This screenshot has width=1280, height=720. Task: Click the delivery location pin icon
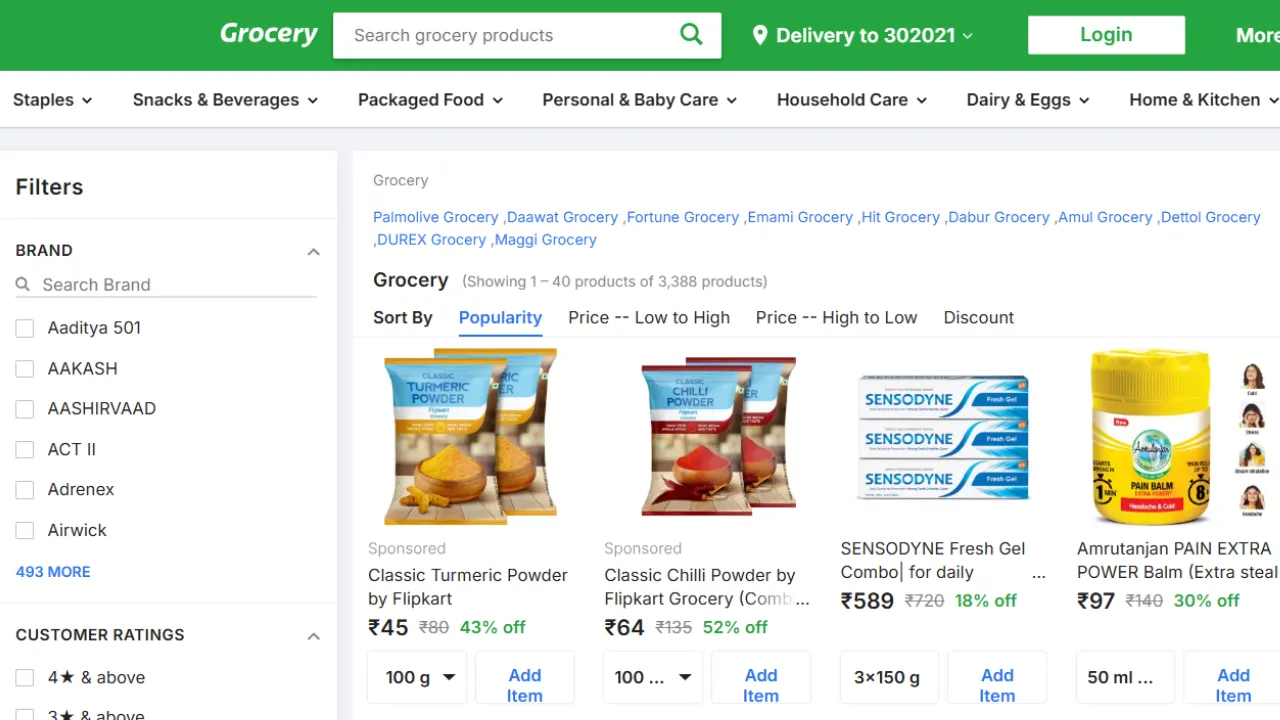(761, 34)
